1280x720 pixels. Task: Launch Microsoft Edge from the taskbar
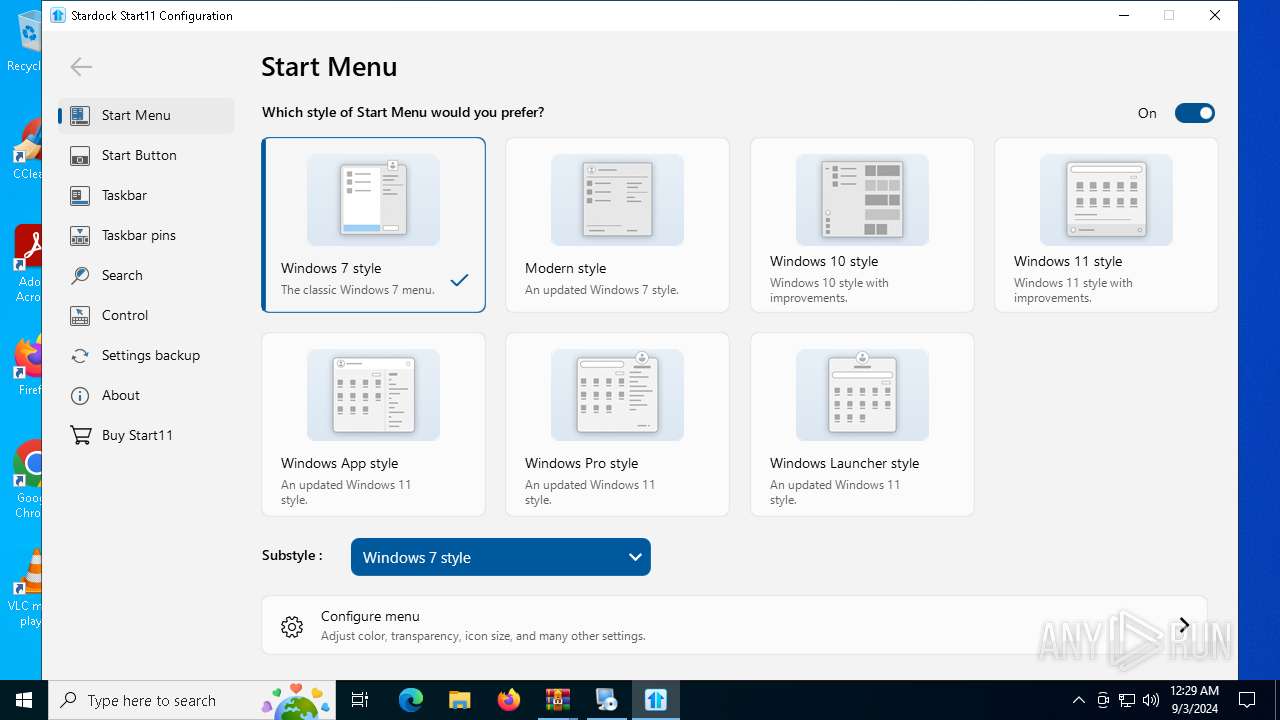pos(411,700)
